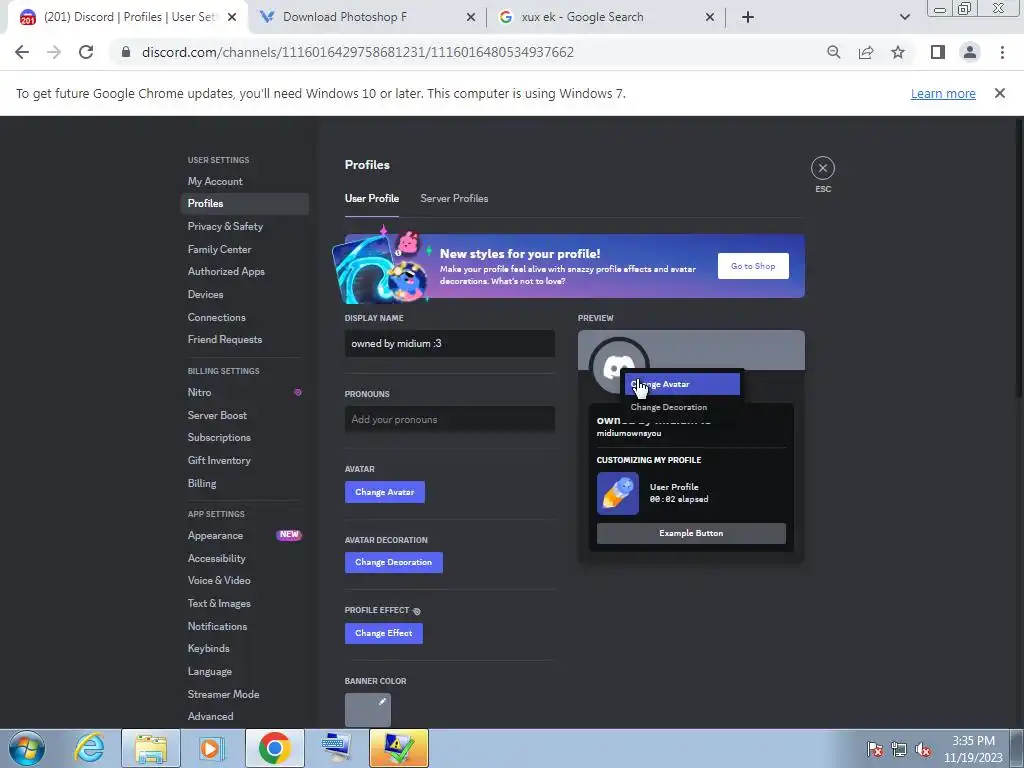
Task: Click the muted volume tray icon
Action: click(923, 749)
